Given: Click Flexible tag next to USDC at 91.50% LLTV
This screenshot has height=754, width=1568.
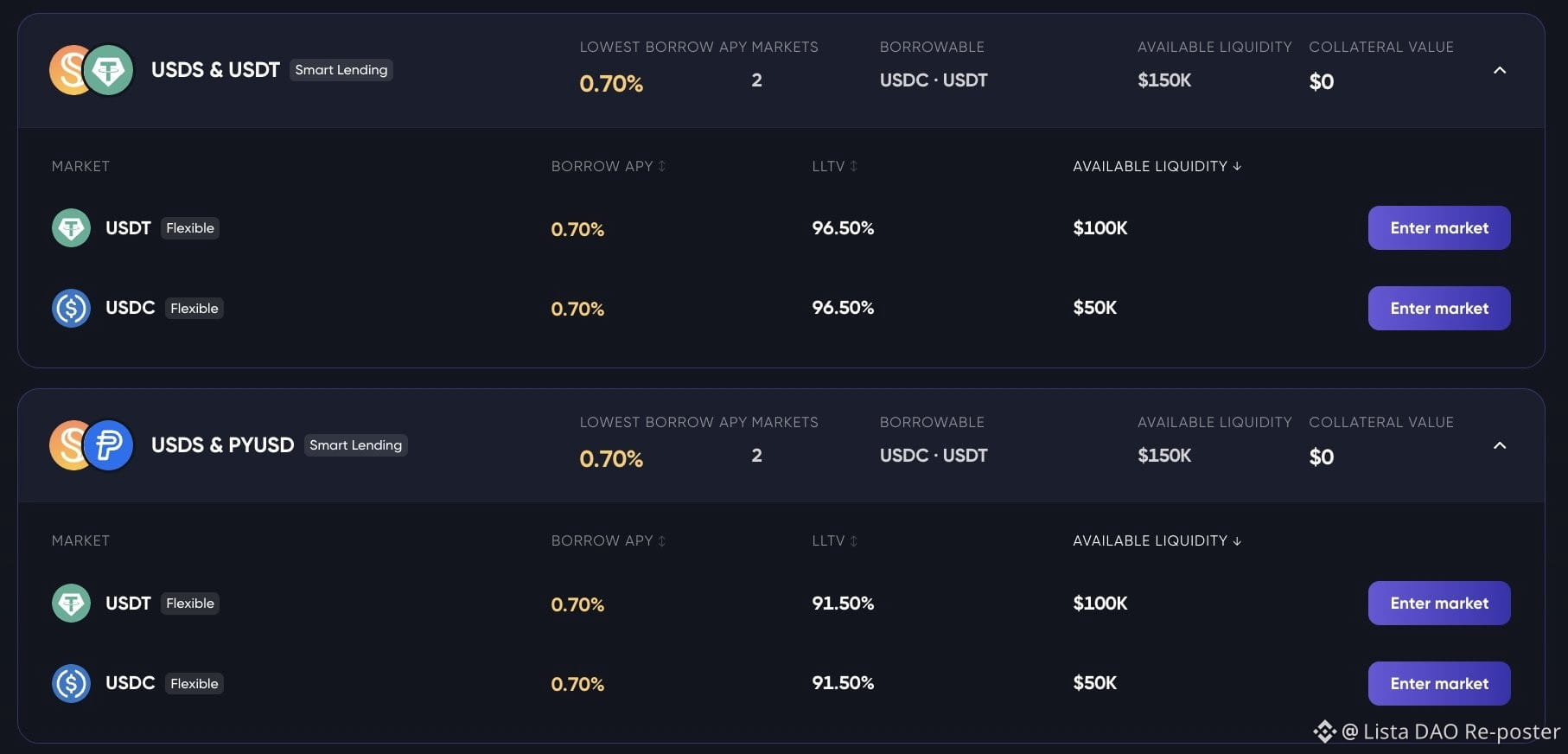Looking at the screenshot, I should pos(194,684).
